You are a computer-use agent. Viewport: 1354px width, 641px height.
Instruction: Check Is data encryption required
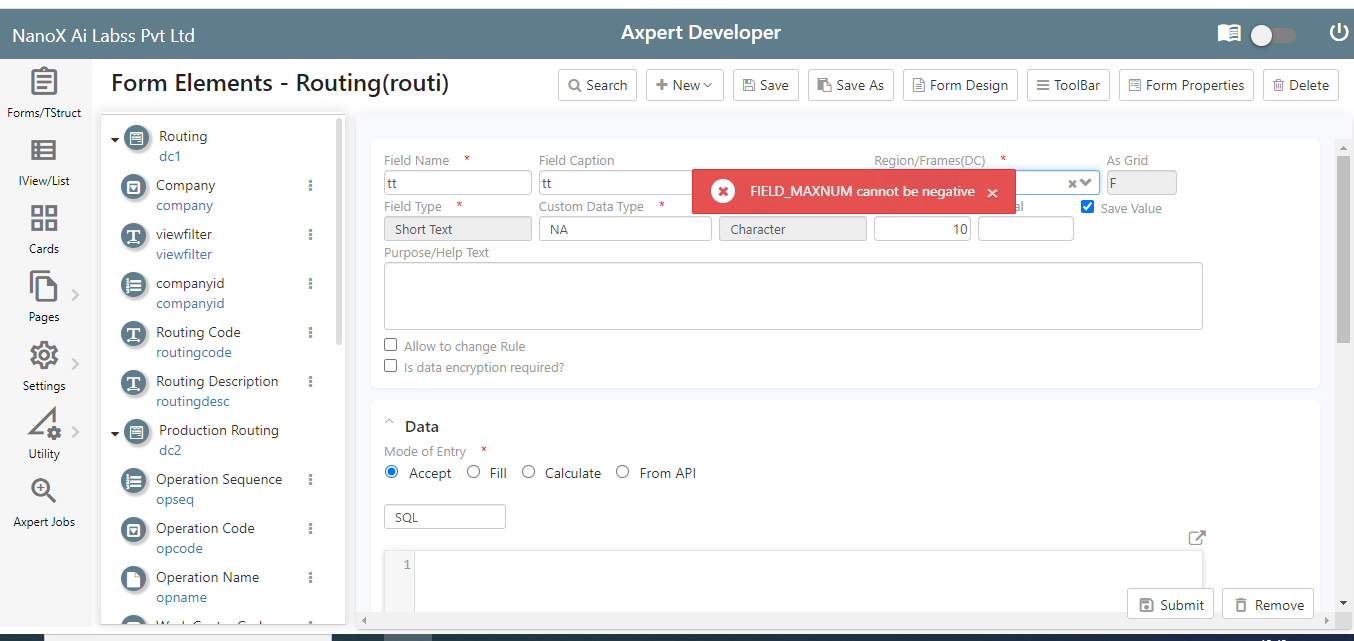click(x=391, y=367)
